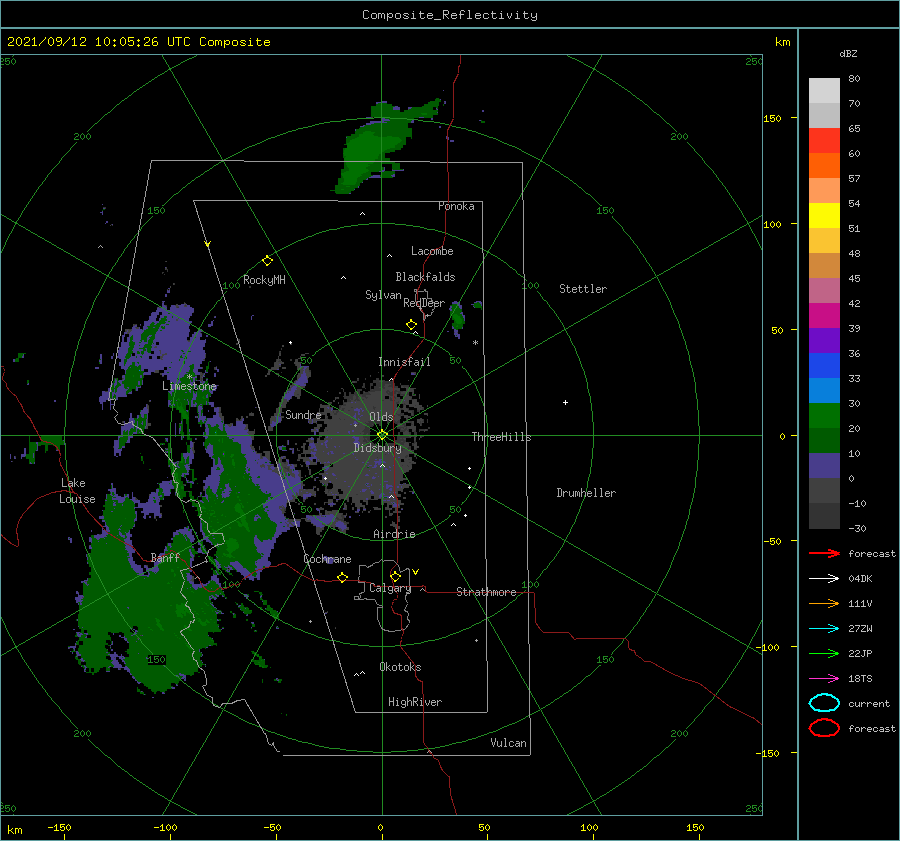Click the blue 36 dBZ color swatch
The height and width of the screenshot is (841, 900).
(x=824, y=366)
